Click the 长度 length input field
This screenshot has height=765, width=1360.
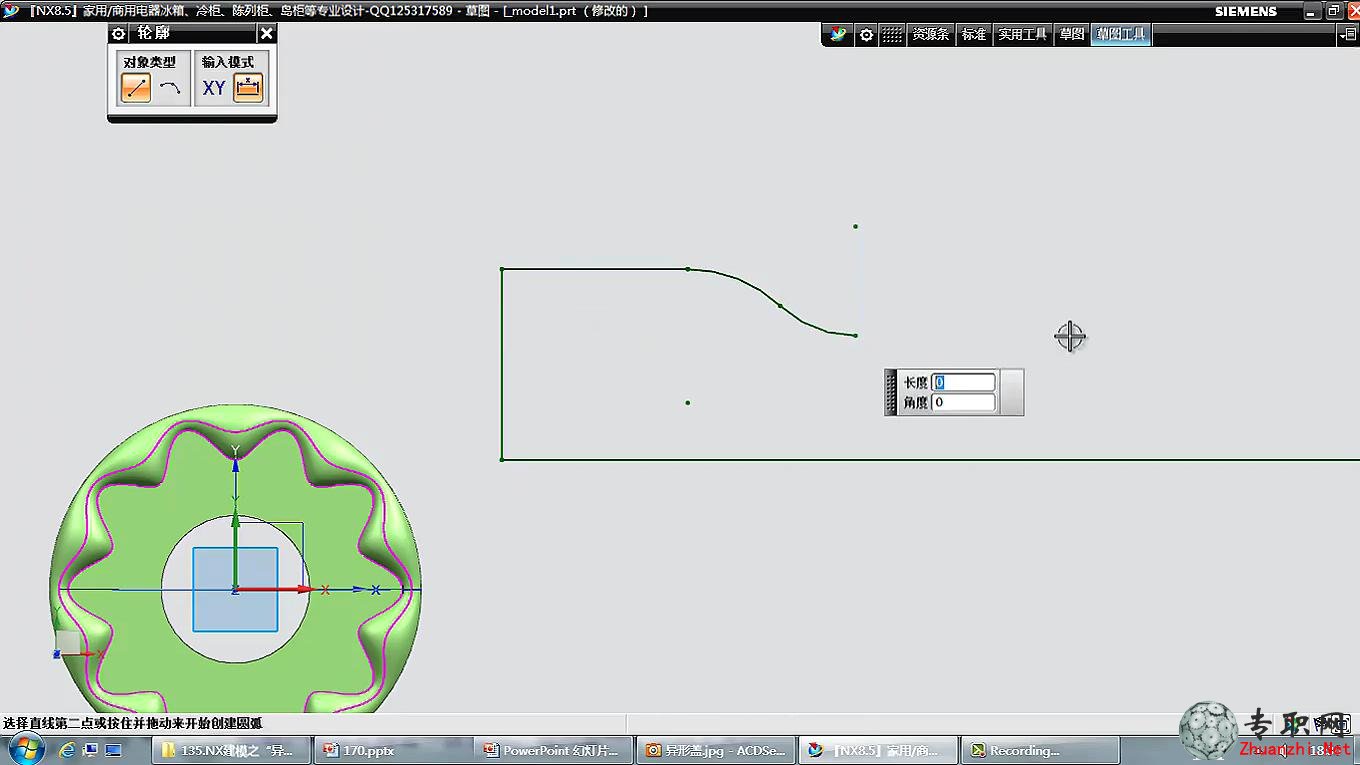(964, 382)
